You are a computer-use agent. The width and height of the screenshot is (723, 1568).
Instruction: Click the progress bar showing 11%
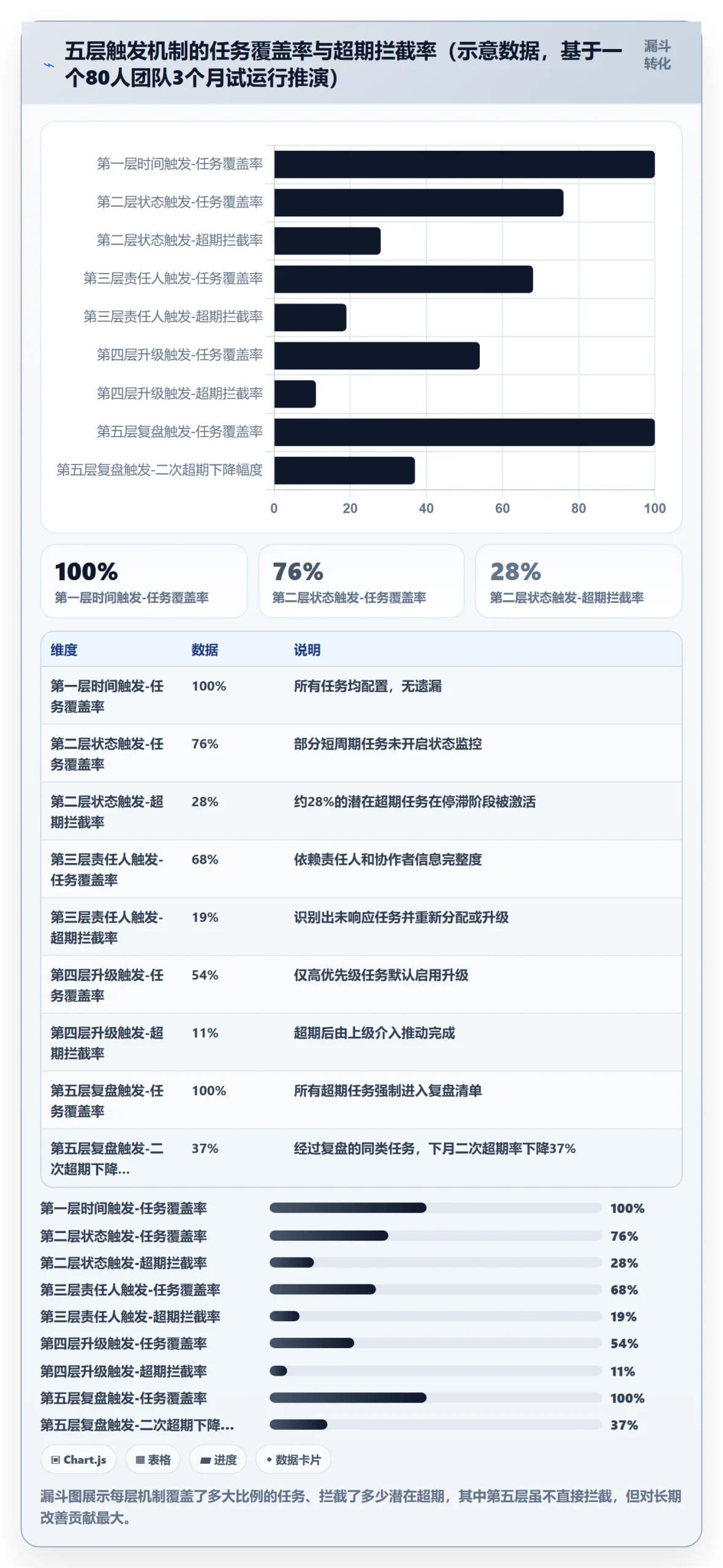(x=436, y=1371)
